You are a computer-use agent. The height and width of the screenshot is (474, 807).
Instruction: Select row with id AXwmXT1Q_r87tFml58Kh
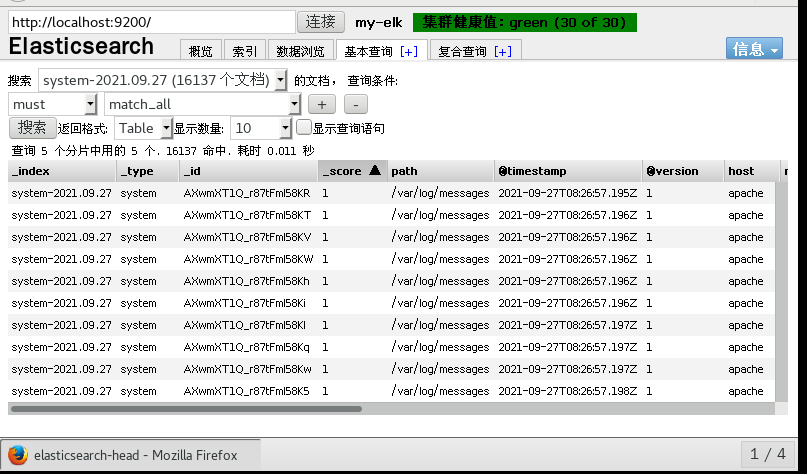(391, 281)
